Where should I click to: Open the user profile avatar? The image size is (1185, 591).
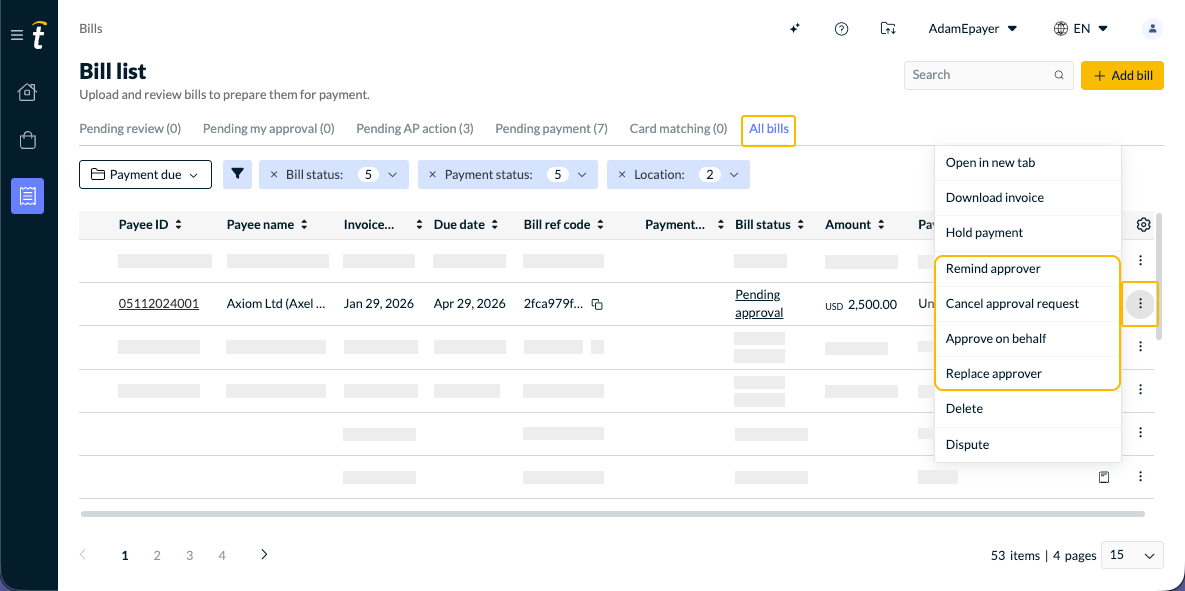pos(1152,29)
